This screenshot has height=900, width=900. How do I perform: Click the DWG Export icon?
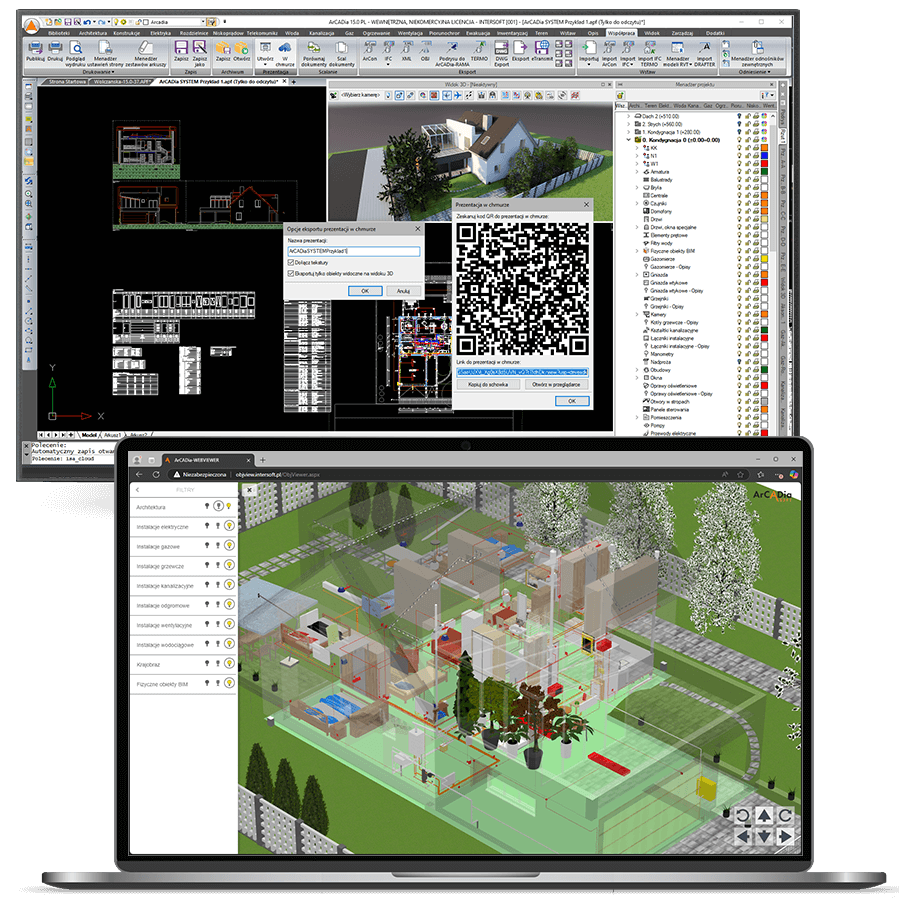[x=501, y=48]
